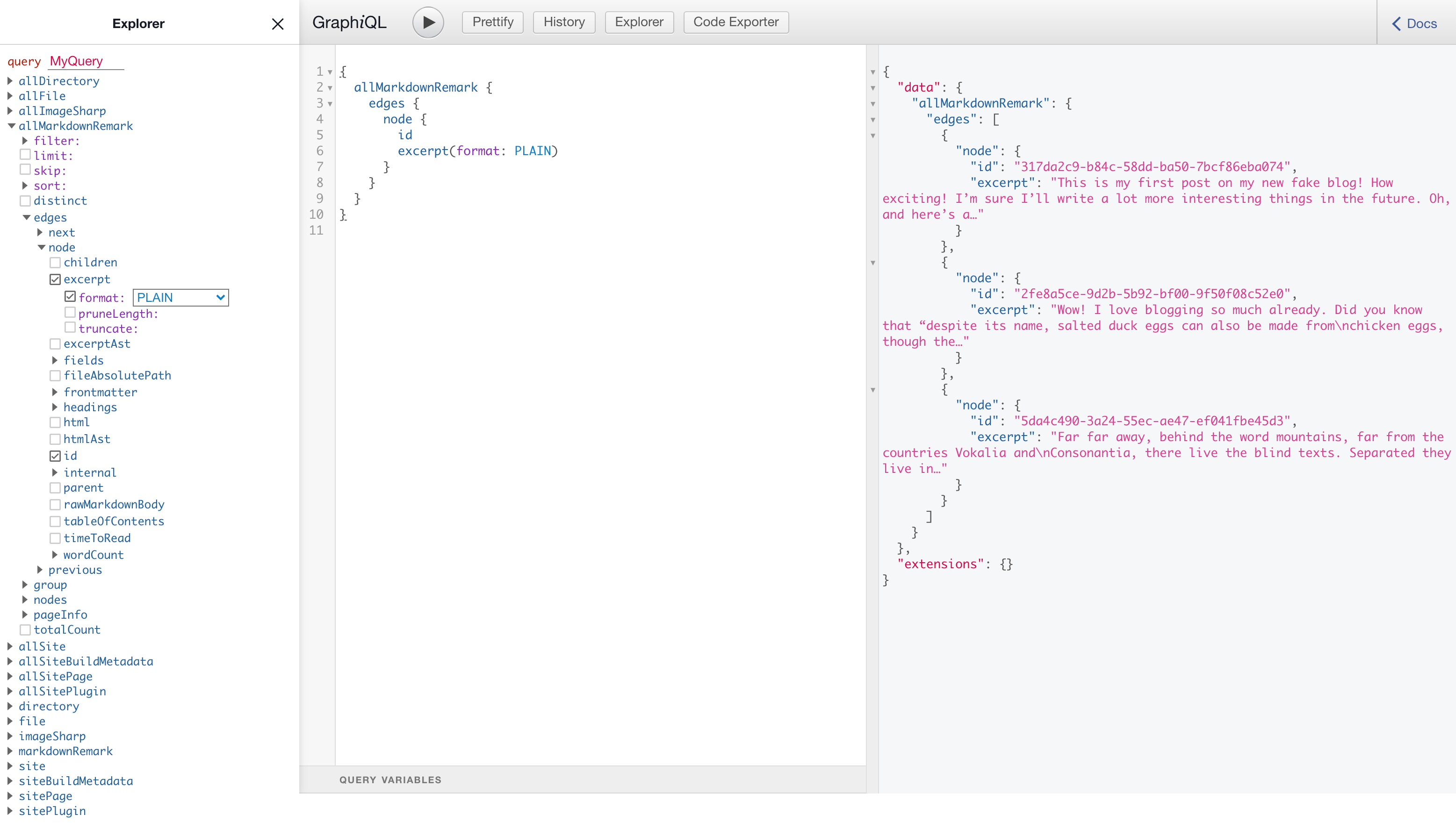Screen dimensions: 1456x829
Task: Select the GraphiQL tab label
Action: click(x=351, y=22)
